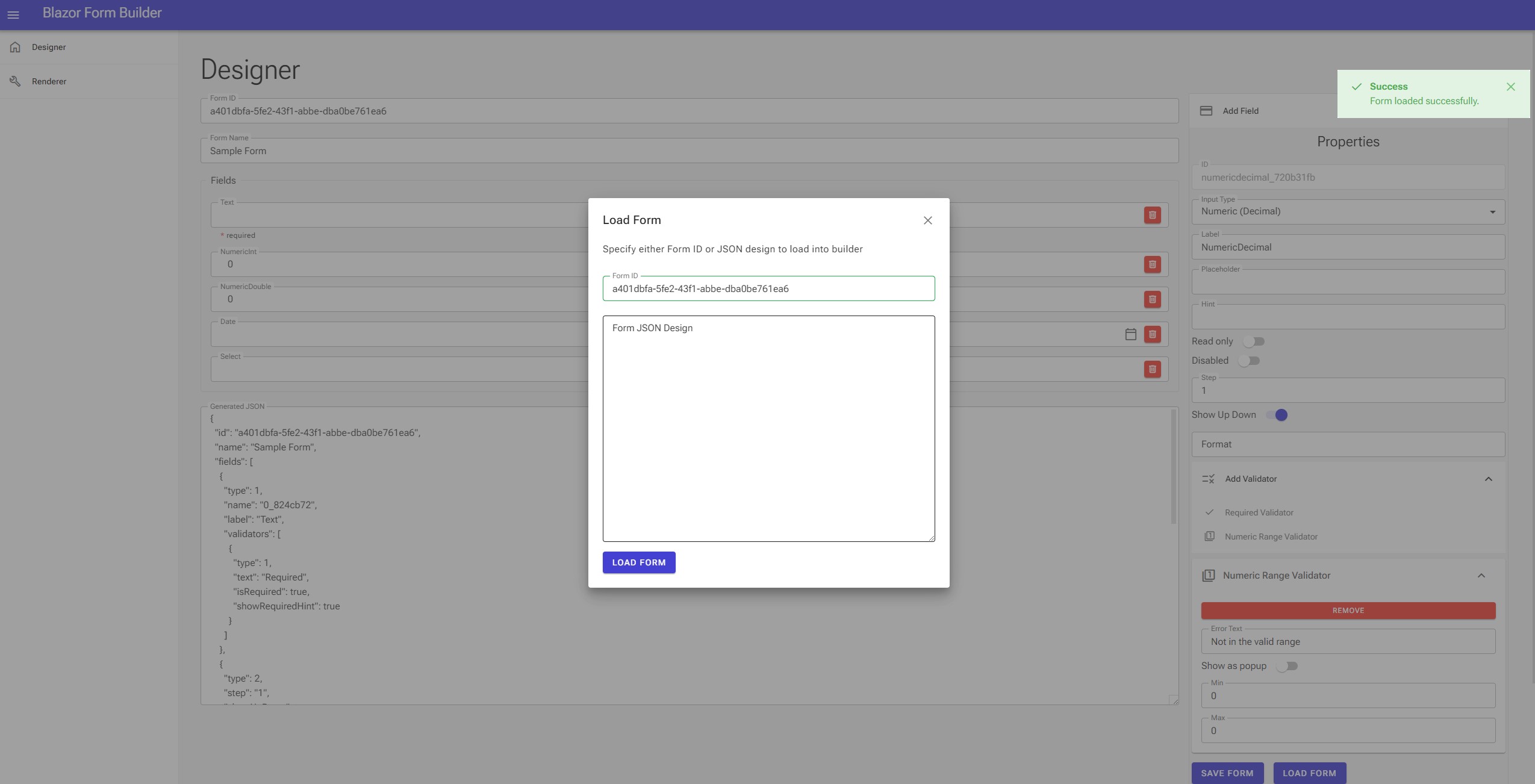Click the Error Text field
The image size is (1535, 784).
(1348, 641)
